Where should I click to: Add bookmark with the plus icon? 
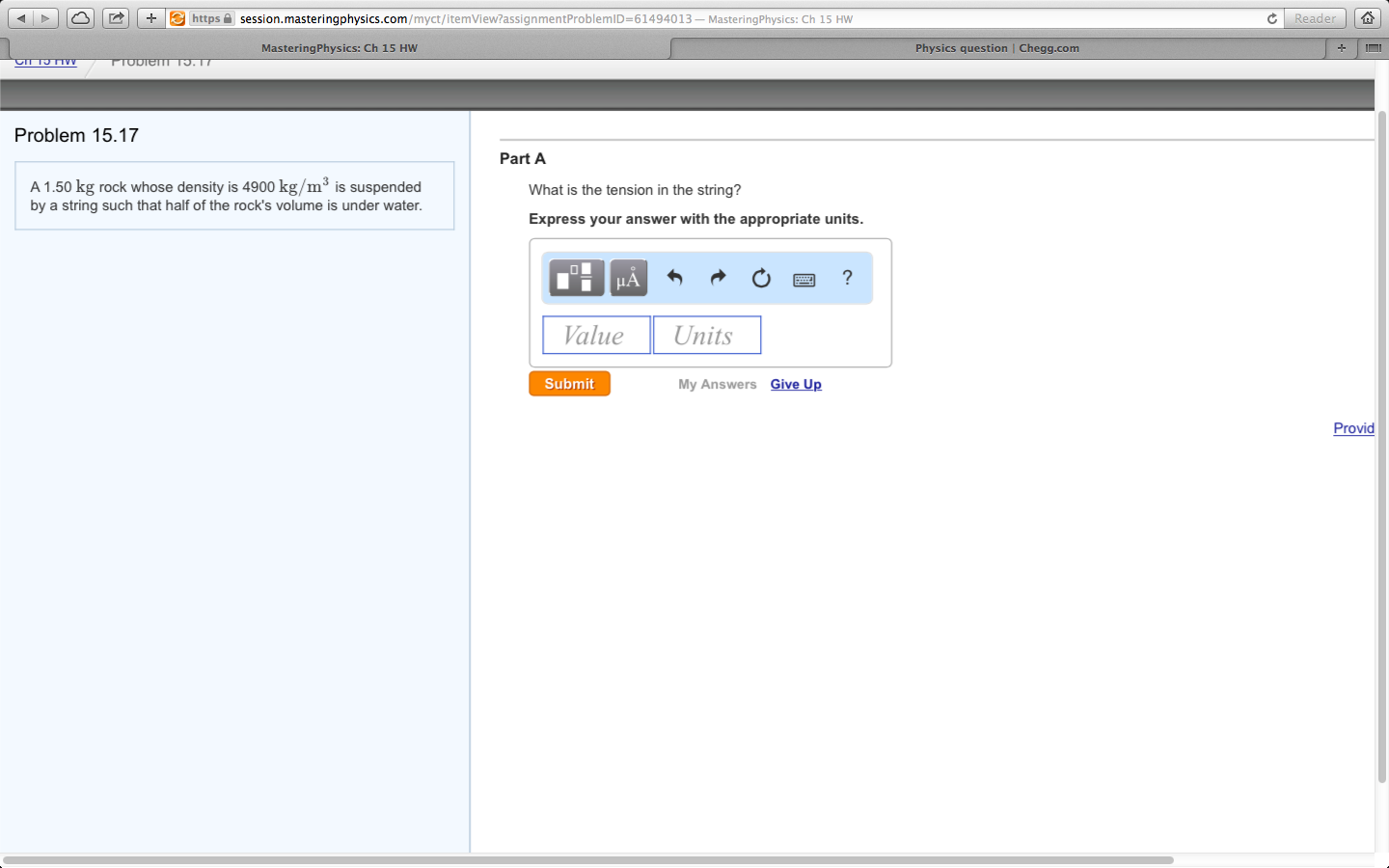tap(150, 18)
